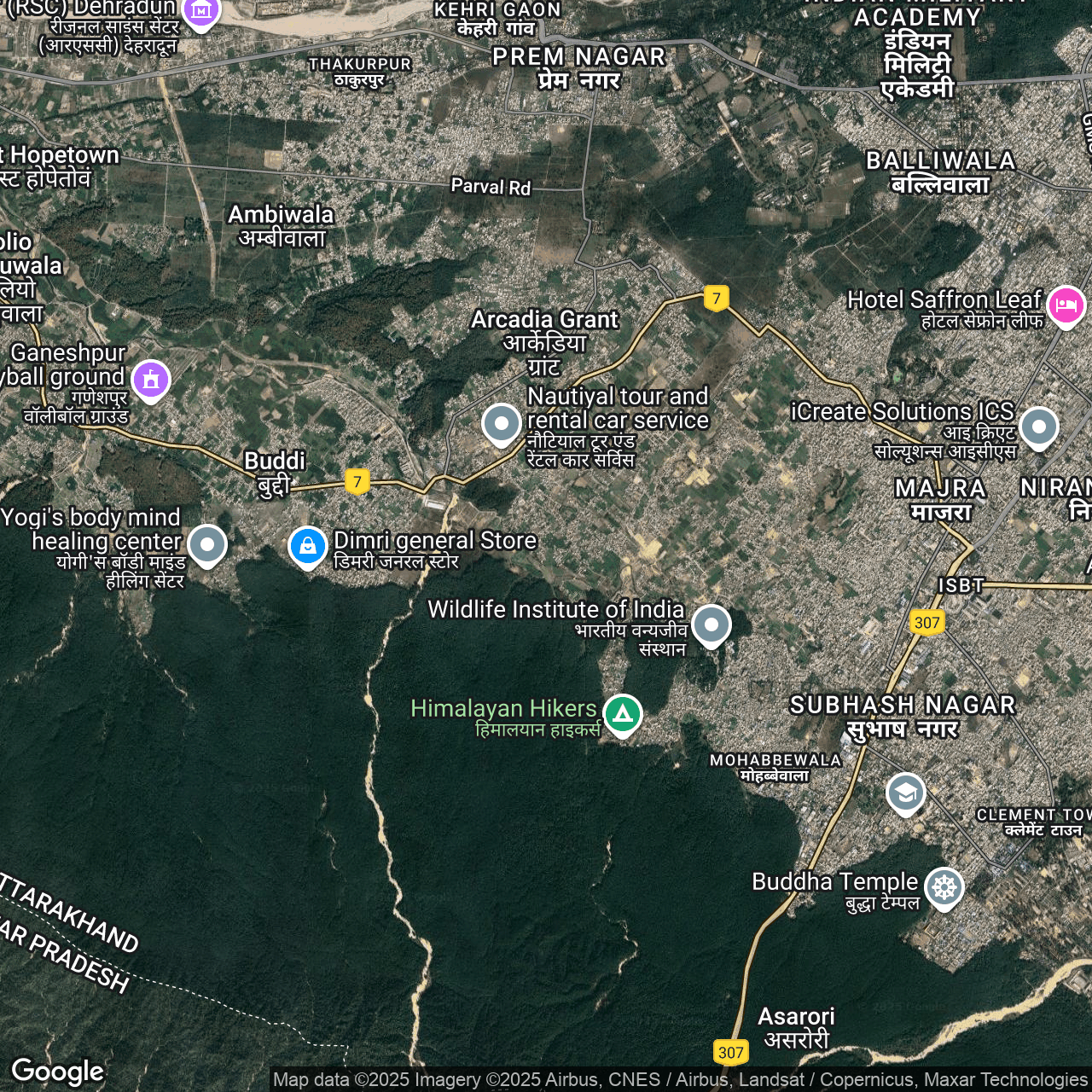This screenshot has height=1092, width=1092.
Task: Click the Subhash Nagar area label
Action: 903,706
